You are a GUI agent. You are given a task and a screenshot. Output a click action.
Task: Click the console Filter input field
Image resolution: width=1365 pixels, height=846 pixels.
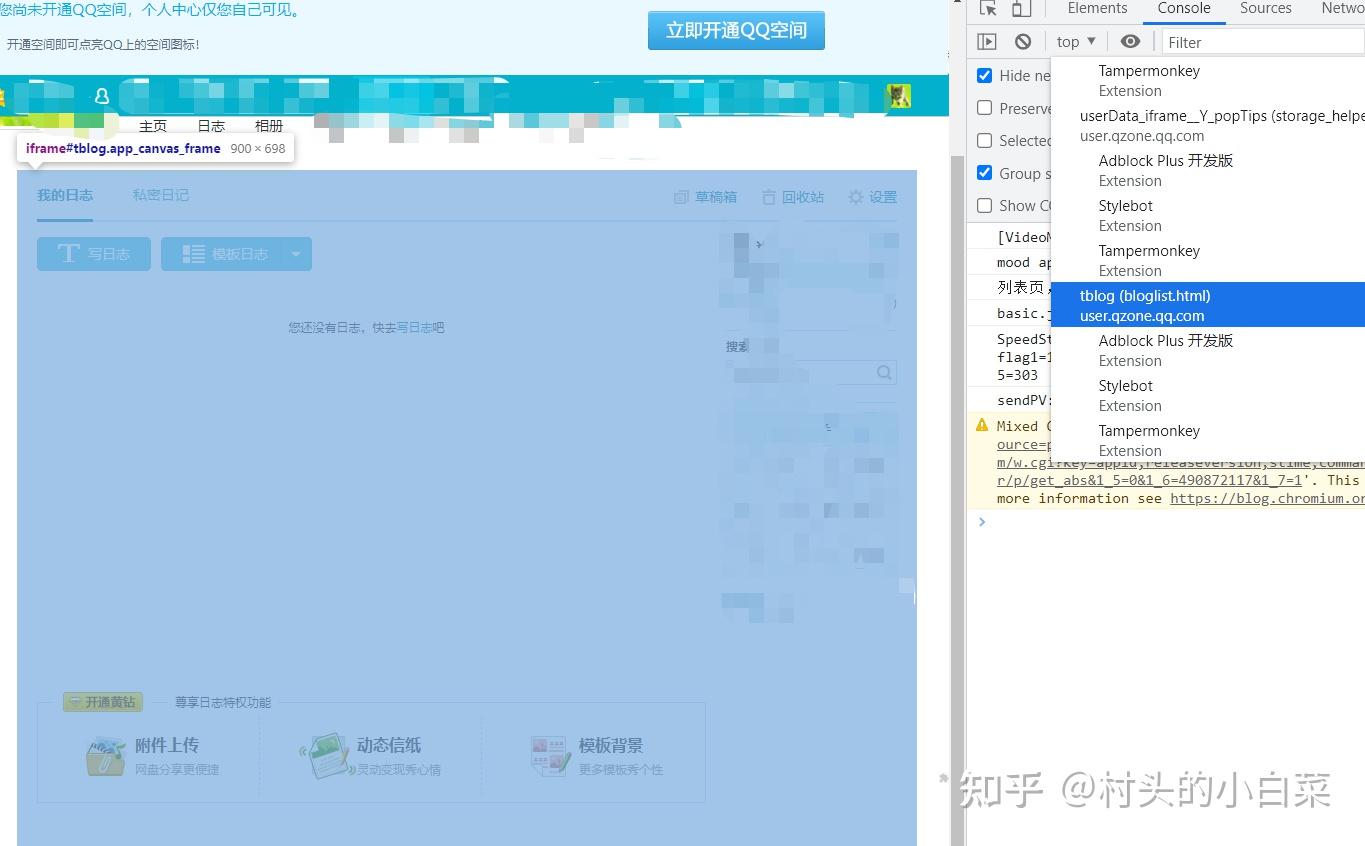pos(1263,42)
